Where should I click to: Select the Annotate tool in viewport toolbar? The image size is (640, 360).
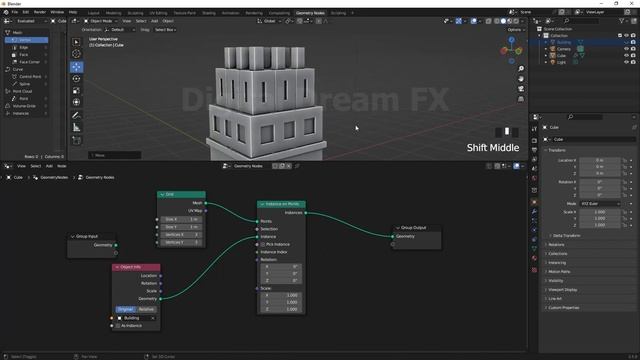point(76,116)
